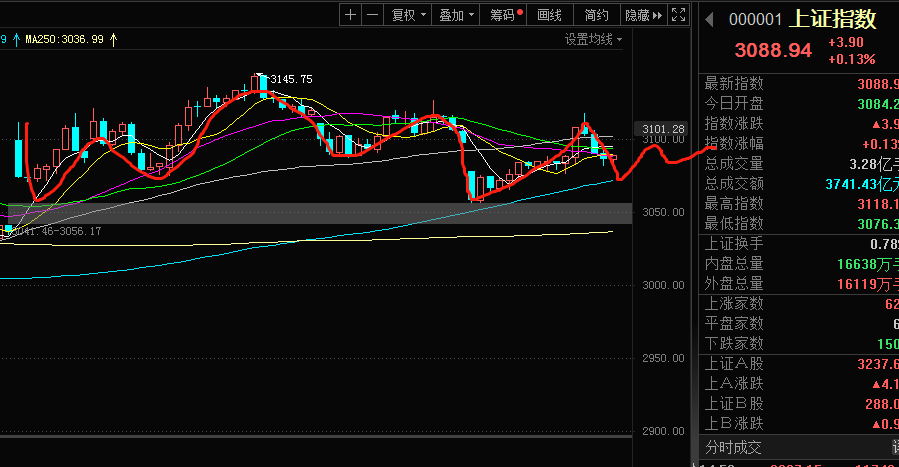Enter fullscreen chart view

pos(679,15)
